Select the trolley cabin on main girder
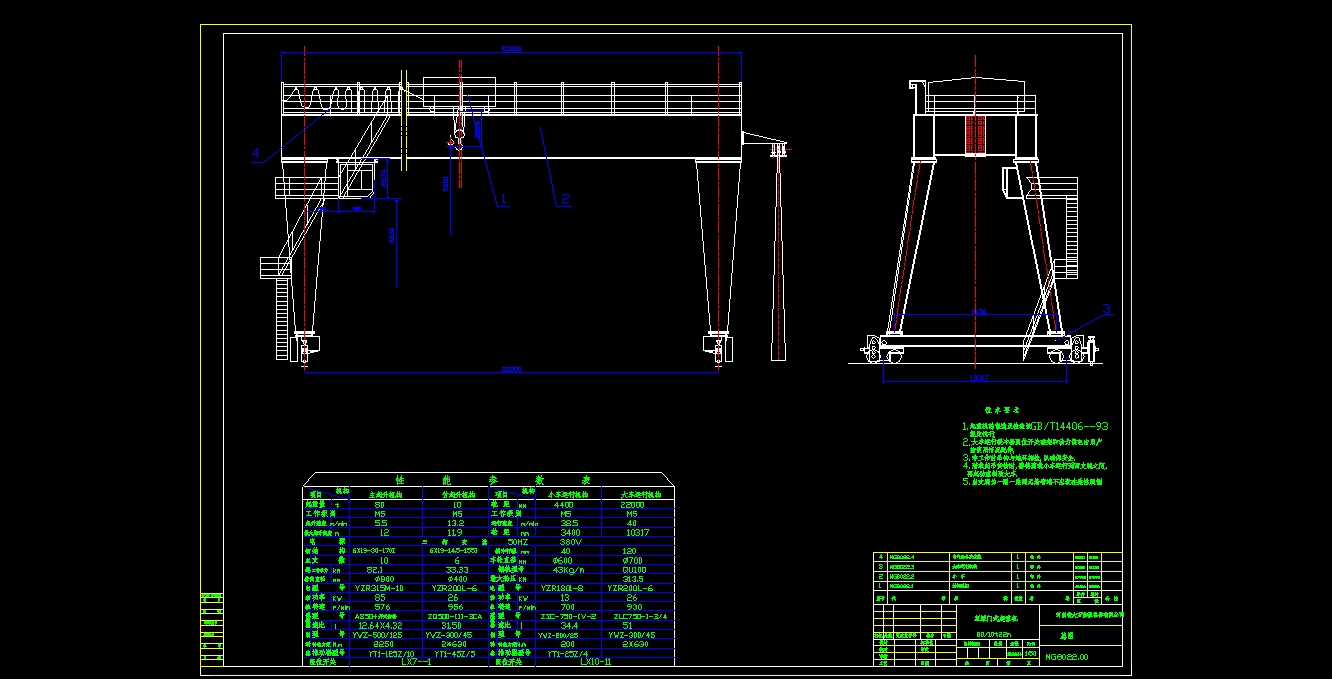This screenshot has width=1332, height=679. [459, 92]
